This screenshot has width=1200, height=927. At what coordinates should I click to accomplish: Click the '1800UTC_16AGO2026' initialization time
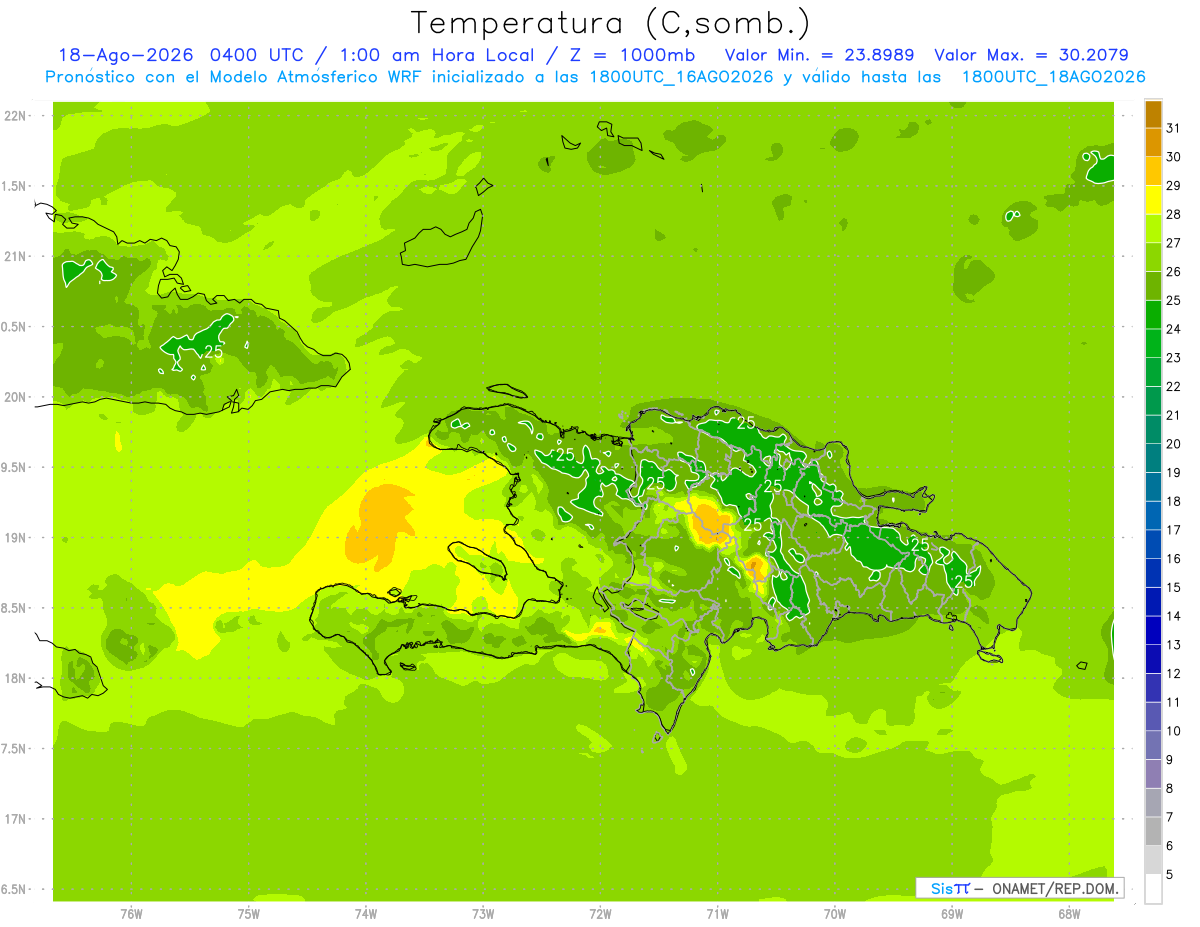[681, 77]
